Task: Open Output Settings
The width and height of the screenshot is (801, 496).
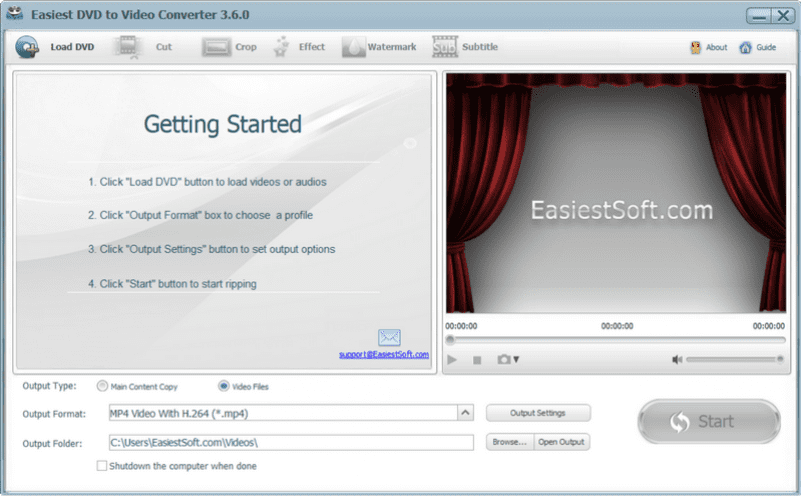Action: coord(538,413)
